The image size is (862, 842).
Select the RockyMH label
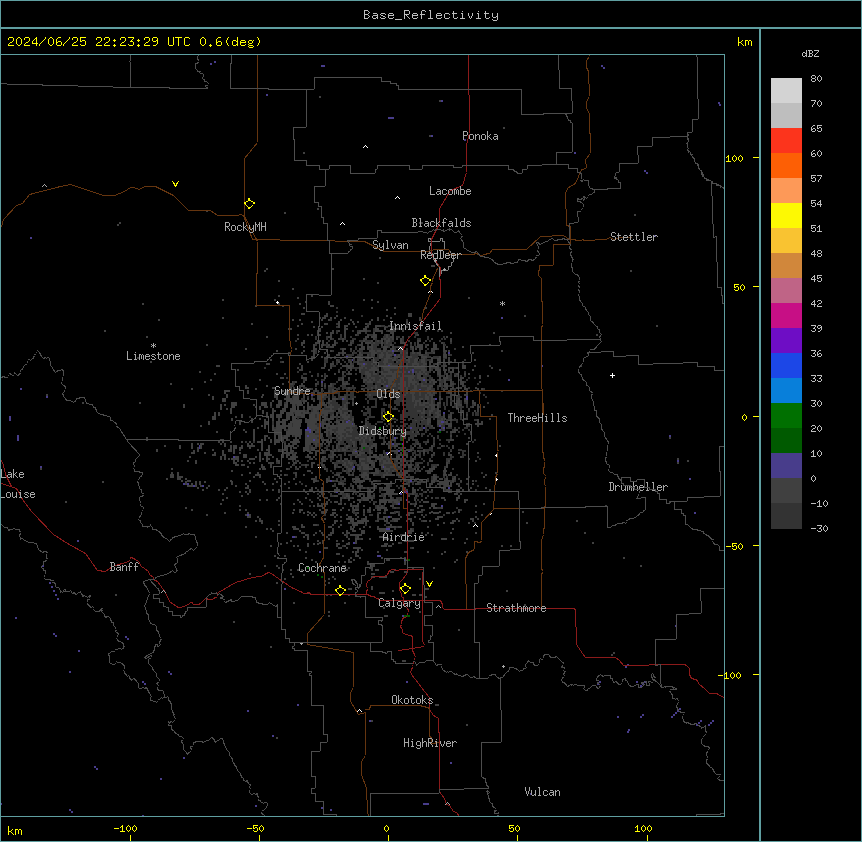point(245,227)
